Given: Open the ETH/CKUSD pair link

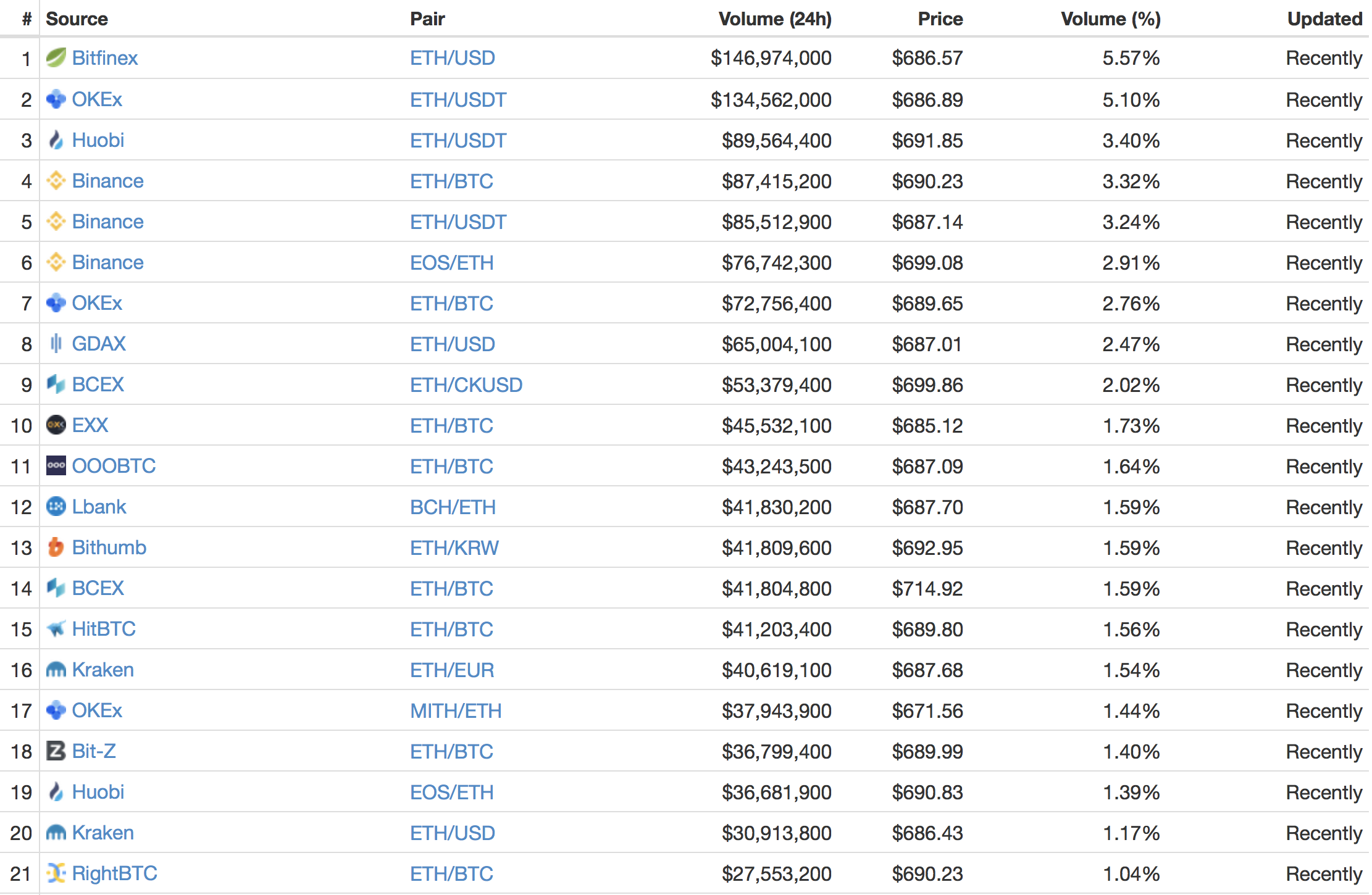Looking at the screenshot, I should (466, 385).
